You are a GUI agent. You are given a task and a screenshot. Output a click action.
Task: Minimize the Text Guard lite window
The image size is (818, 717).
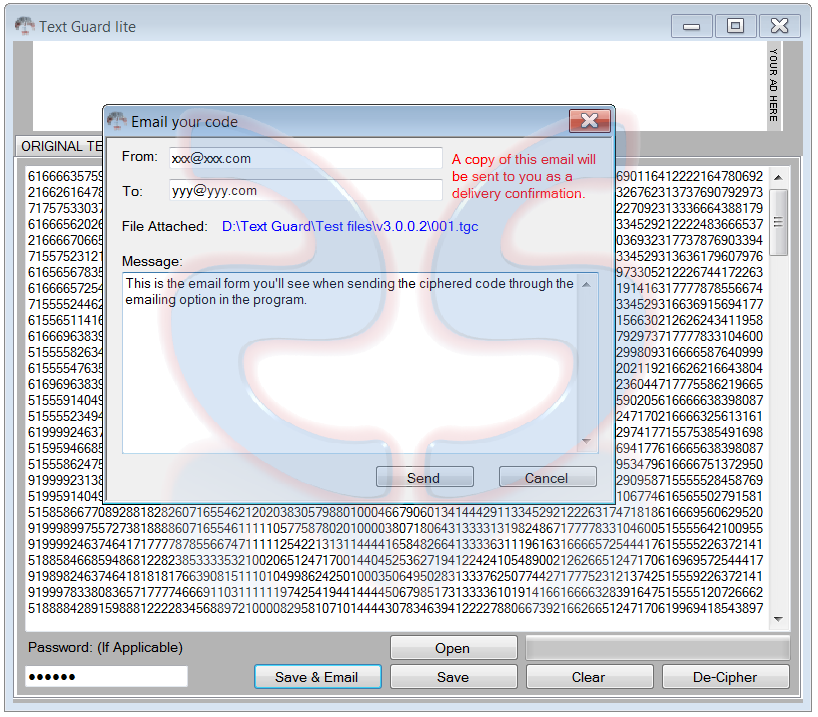click(x=692, y=26)
